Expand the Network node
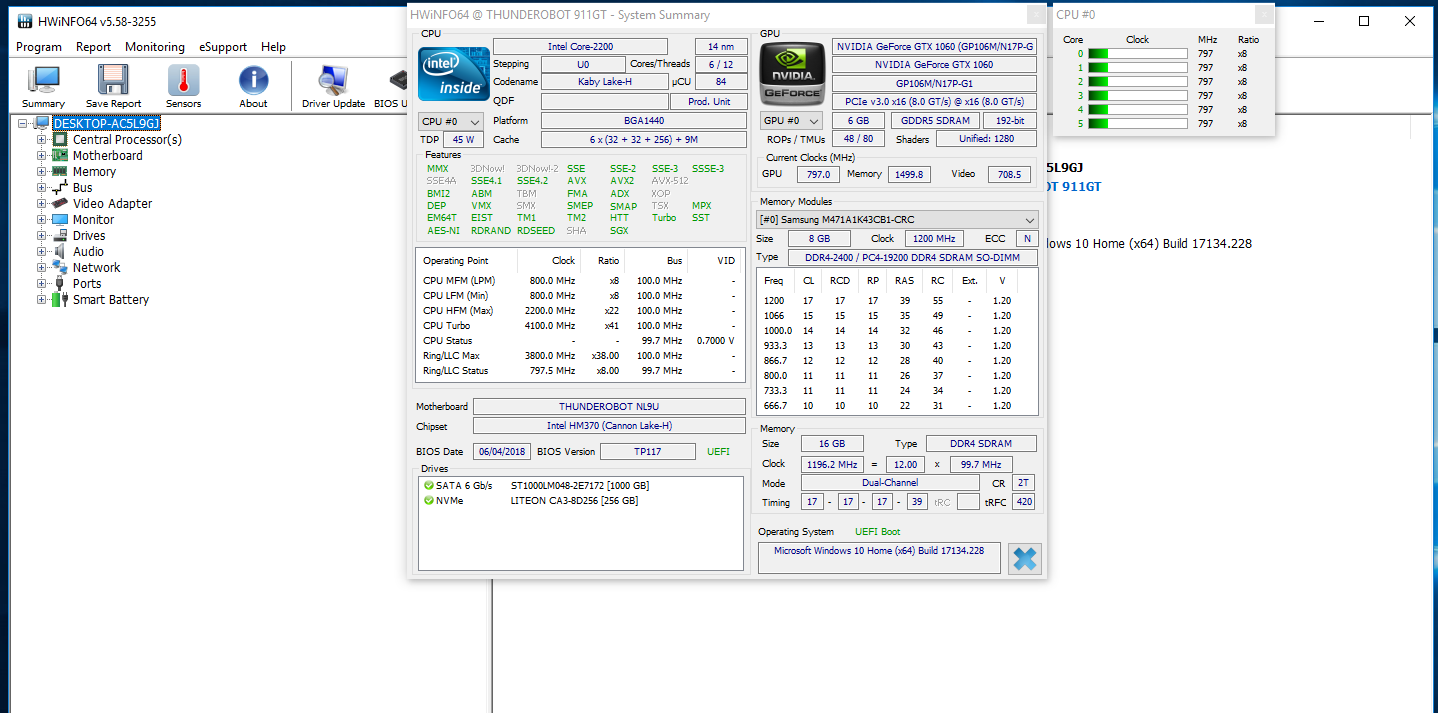 coord(42,267)
